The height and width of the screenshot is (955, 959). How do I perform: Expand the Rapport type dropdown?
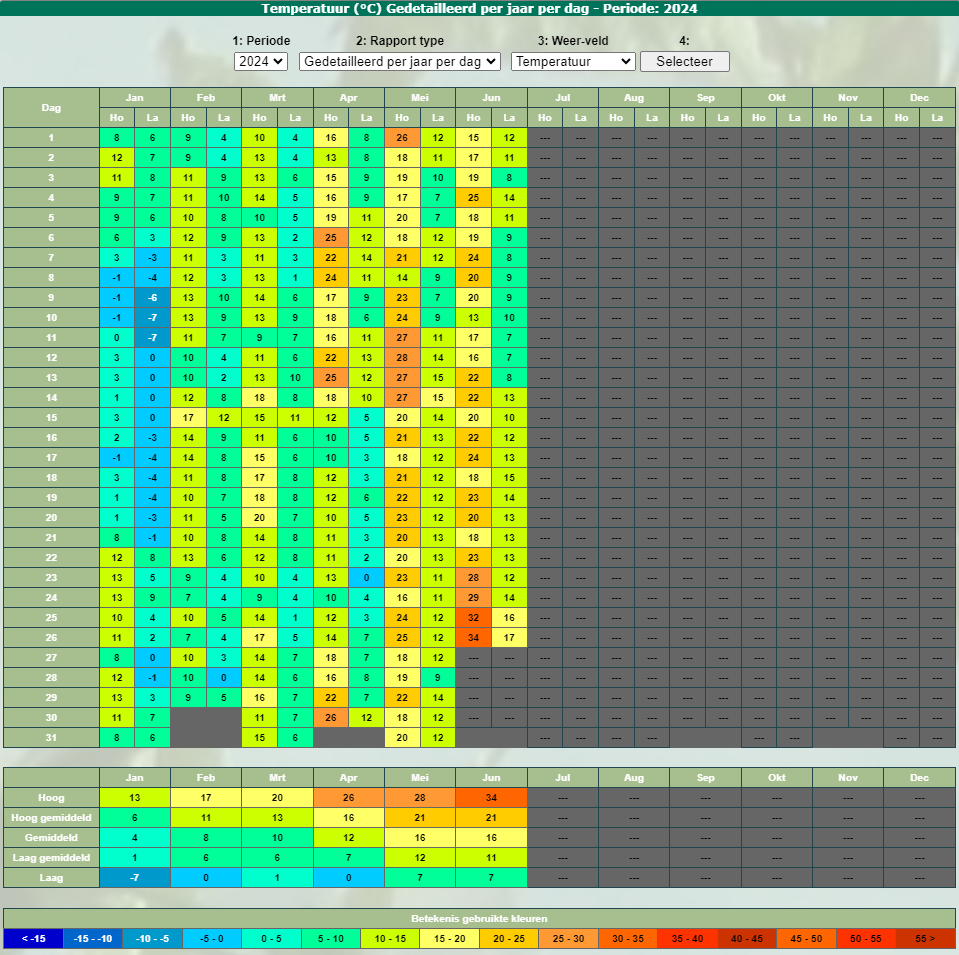399,61
